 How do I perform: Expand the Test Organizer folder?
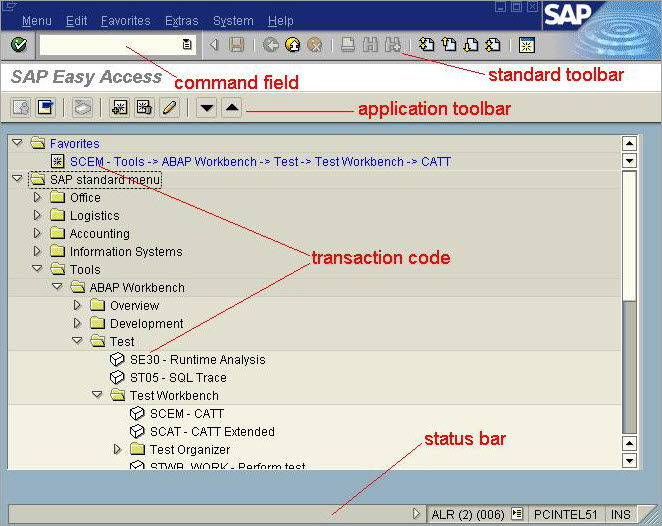click(117, 449)
